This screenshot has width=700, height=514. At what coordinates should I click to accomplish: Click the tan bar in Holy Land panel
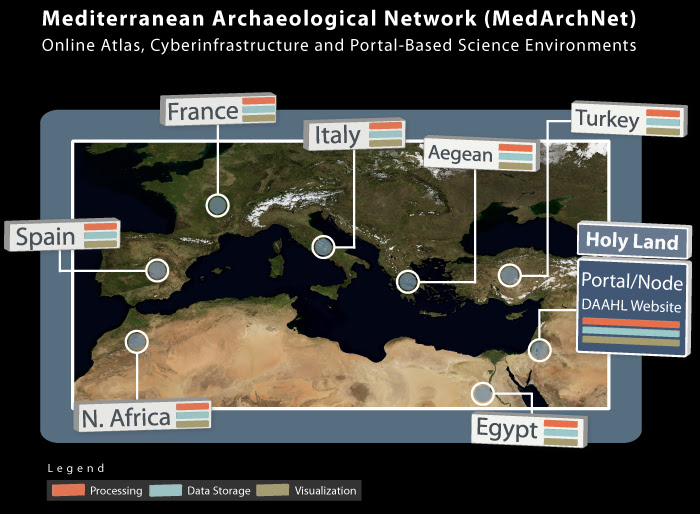point(631,341)
